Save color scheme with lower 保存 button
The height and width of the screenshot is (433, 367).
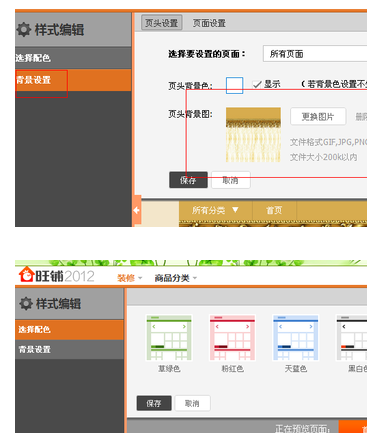(x=154, y=403)
